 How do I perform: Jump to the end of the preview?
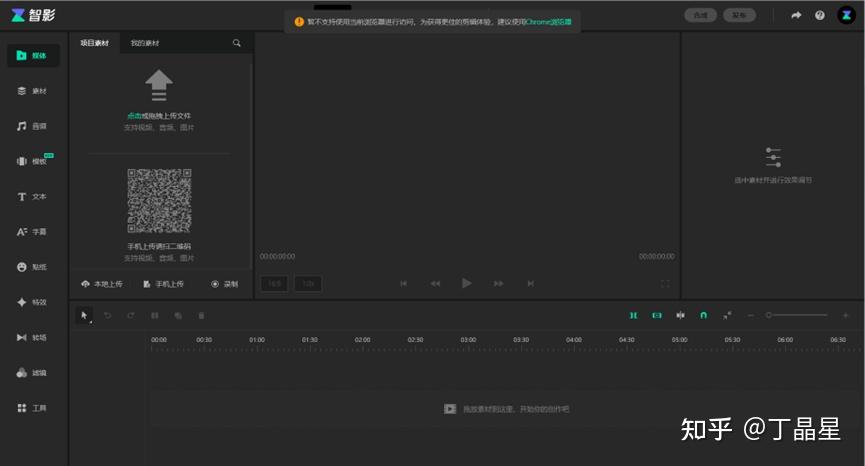530,283
